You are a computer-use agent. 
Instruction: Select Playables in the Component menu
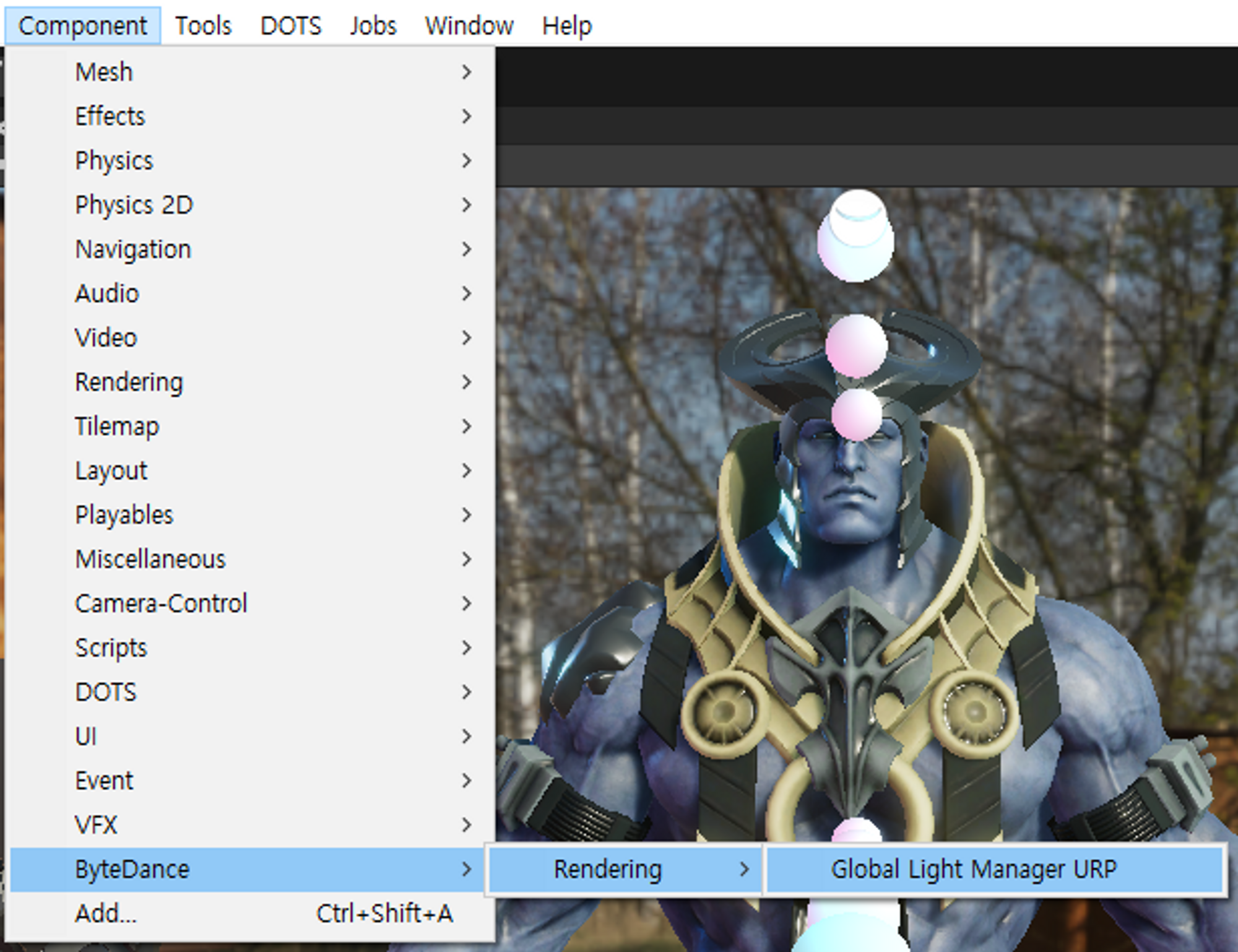tap(124, 515)
